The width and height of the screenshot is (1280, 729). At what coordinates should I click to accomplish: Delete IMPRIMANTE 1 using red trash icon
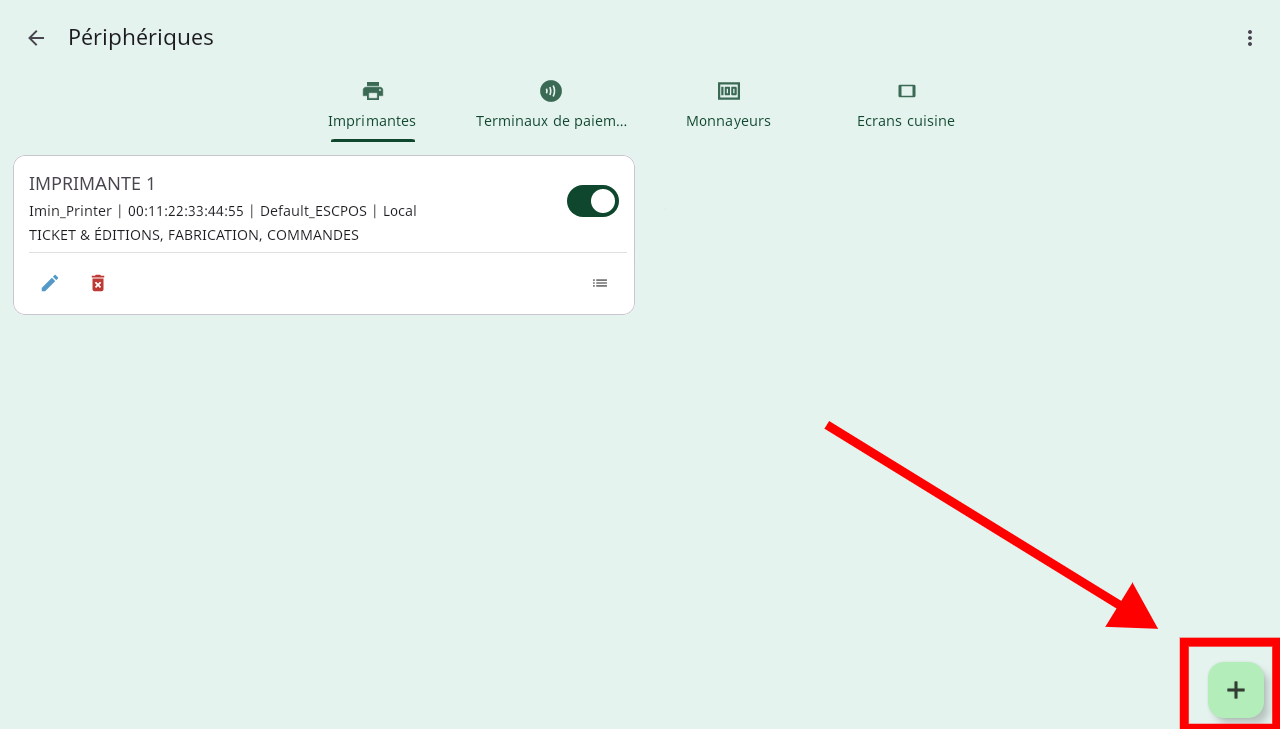pos(98,283)
